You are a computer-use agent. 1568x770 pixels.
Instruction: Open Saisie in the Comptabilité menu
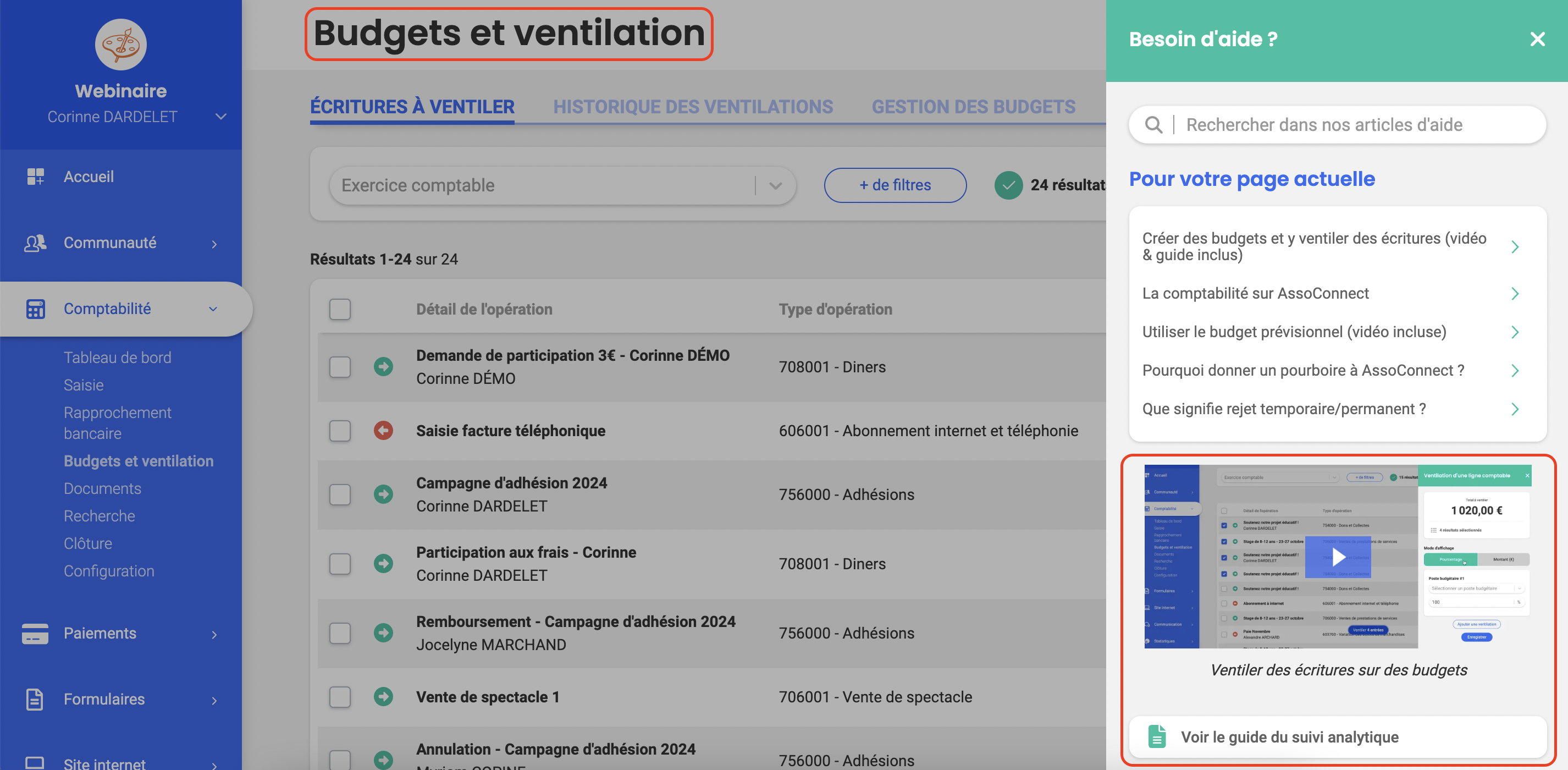[x=84, y=384]
